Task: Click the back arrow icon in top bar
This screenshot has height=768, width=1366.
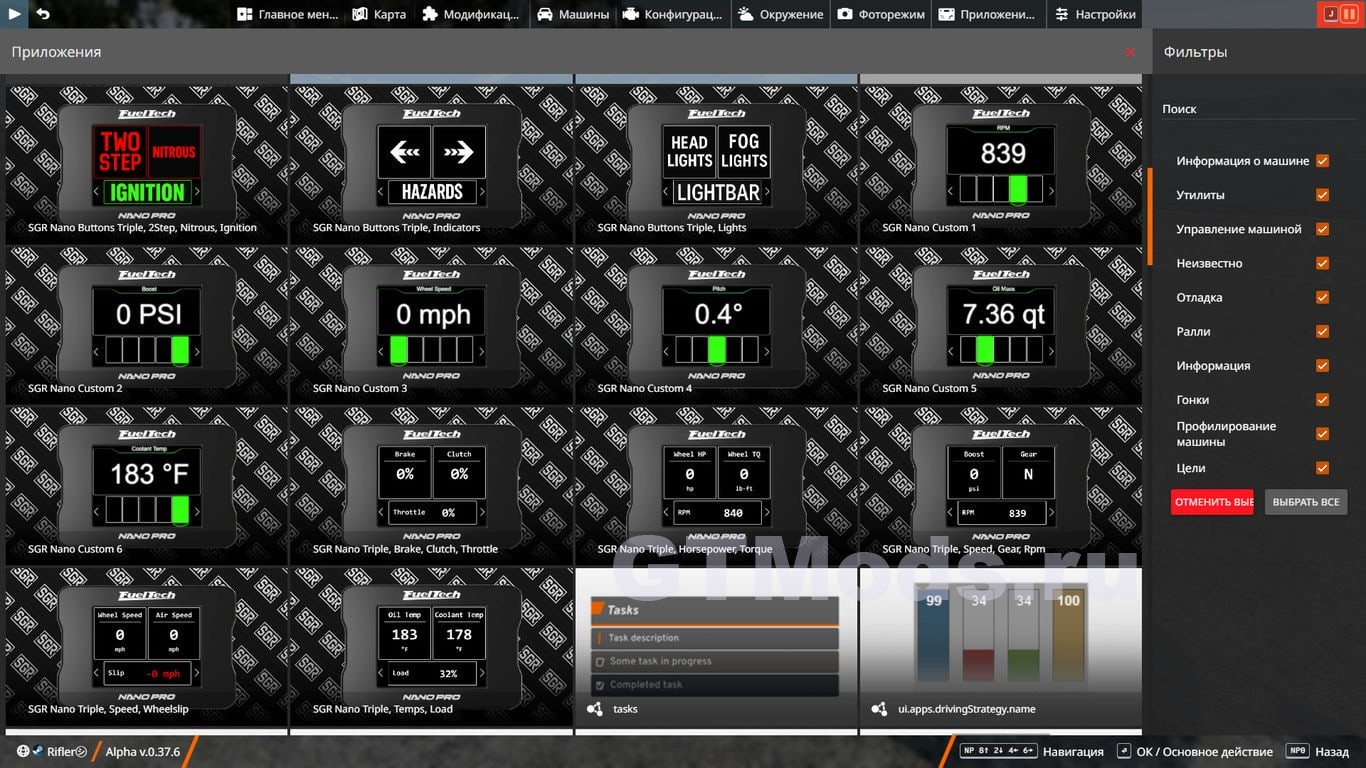Action: point(43,14)
